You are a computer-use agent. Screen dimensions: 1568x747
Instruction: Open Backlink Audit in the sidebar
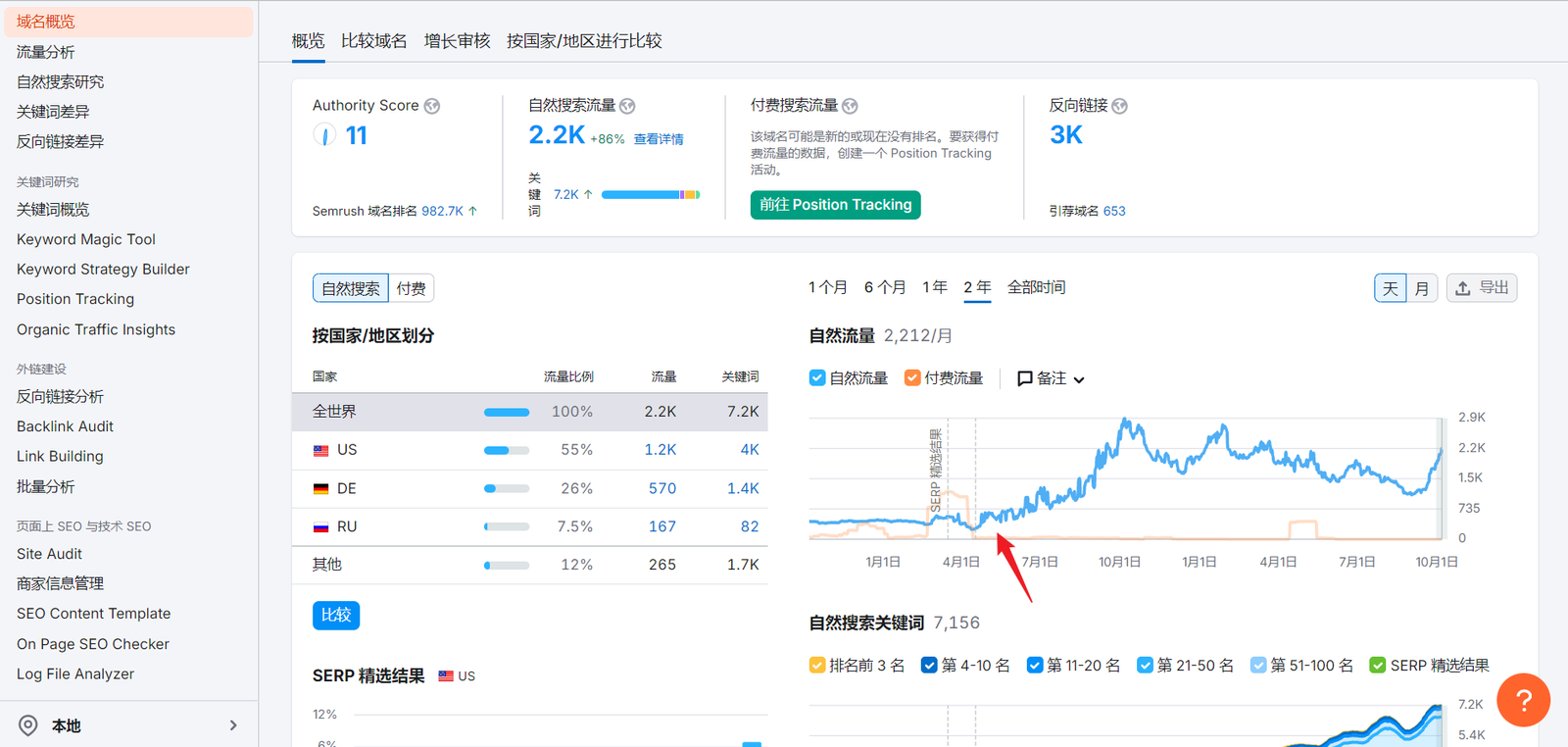pyautogui.click(x=65, y=426)
